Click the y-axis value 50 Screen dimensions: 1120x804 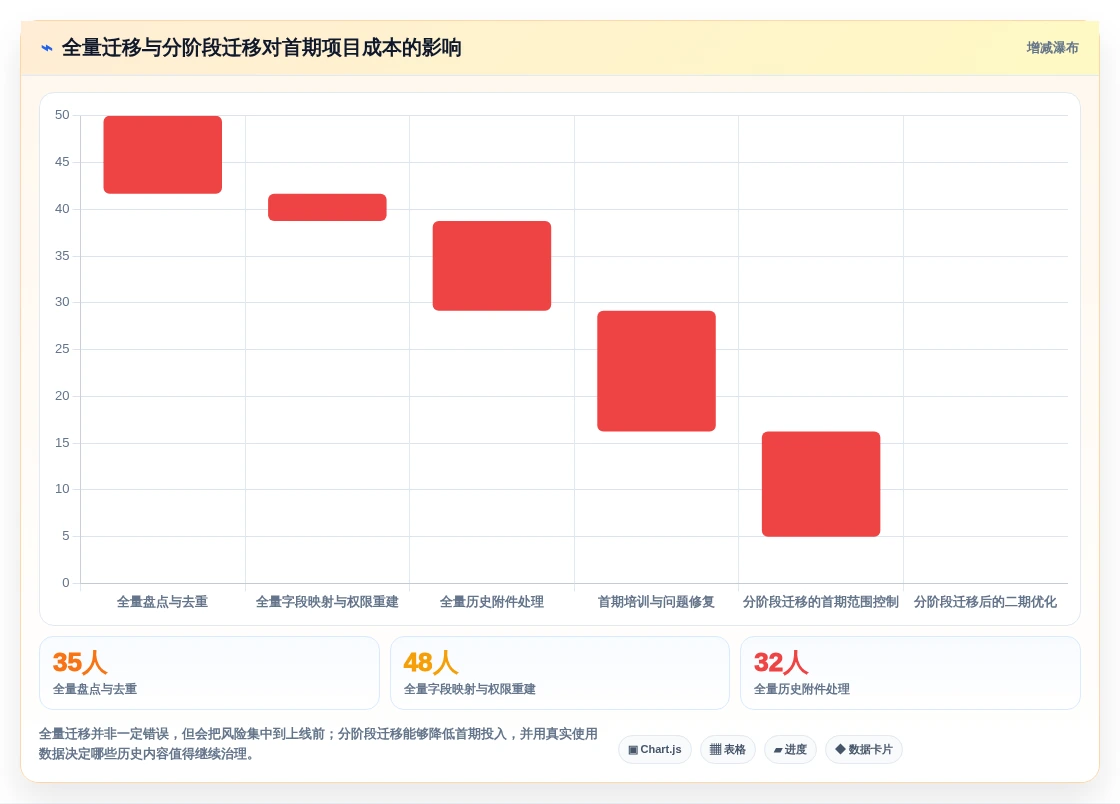coord(62,115)
